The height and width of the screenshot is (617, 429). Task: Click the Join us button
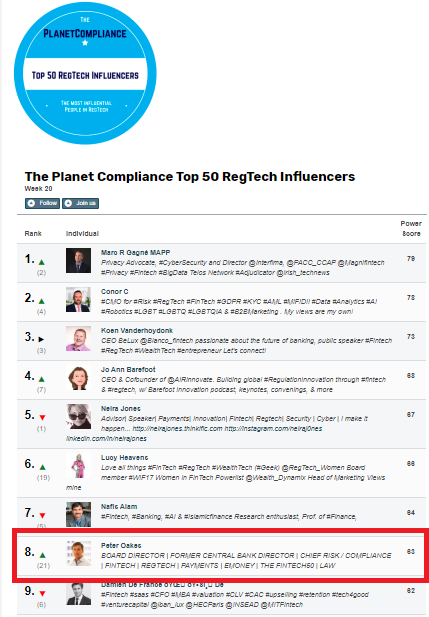(80, 203)
